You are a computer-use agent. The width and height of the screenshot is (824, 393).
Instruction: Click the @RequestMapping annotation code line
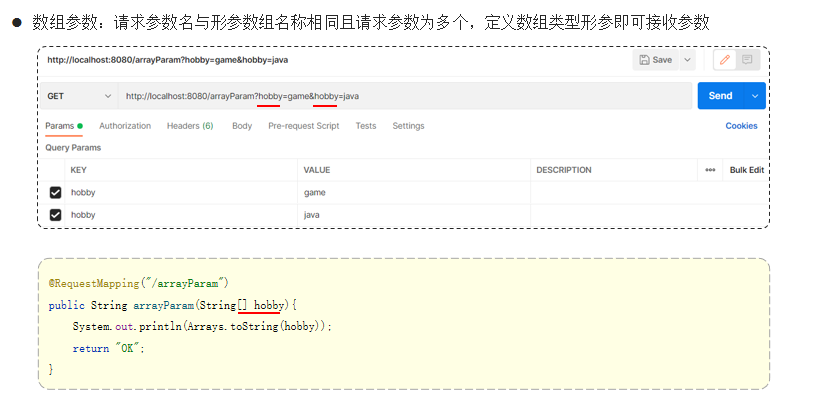click(x=139, y=284)
